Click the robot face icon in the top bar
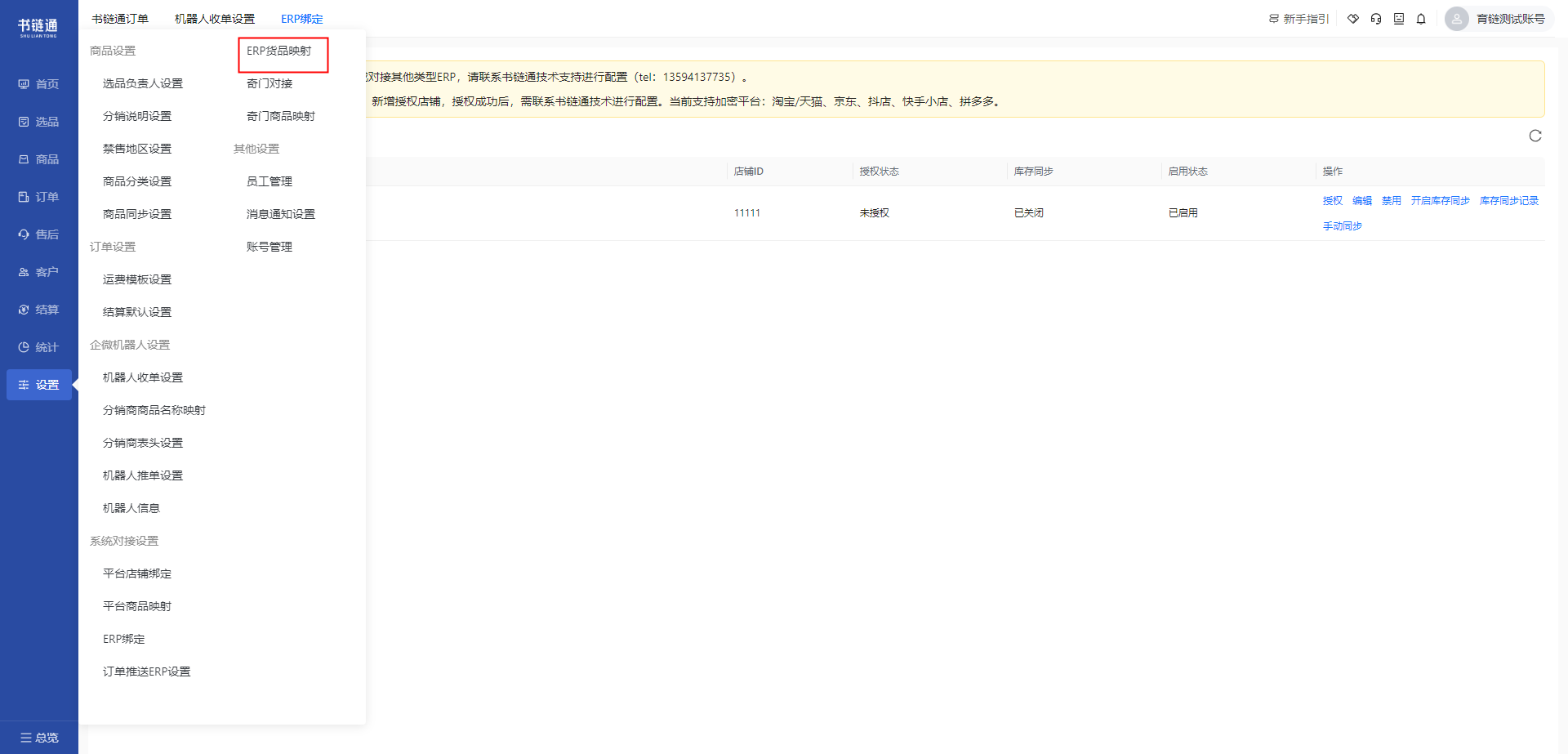 point(1399,19)
